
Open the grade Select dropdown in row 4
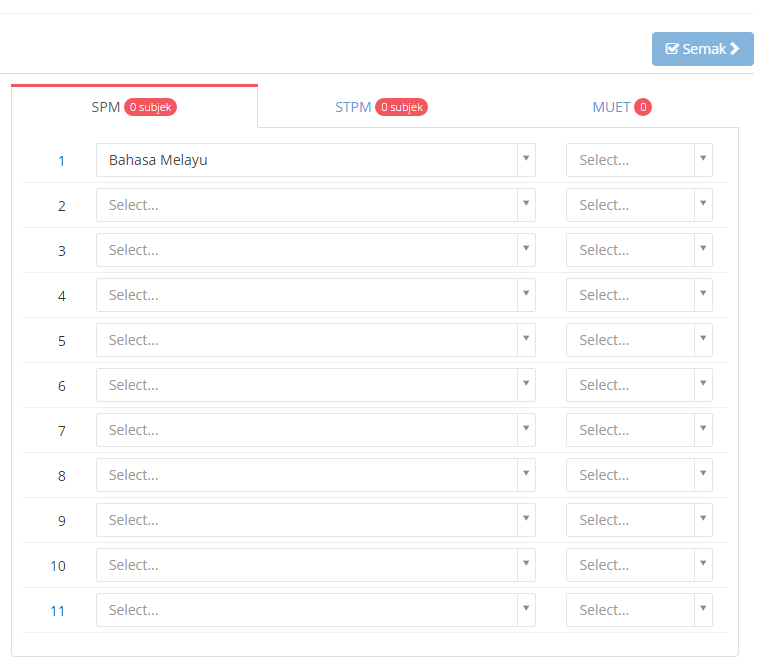coord(639,295)
